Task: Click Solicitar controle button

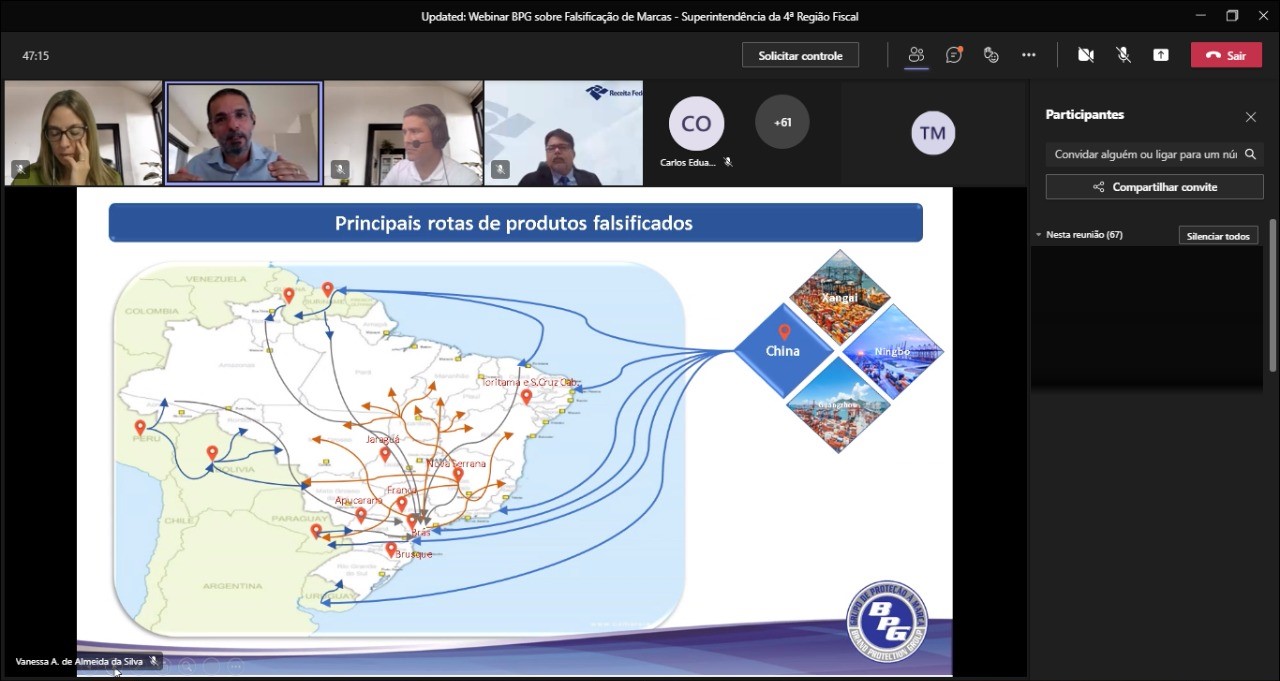Action: coord(800,55)
